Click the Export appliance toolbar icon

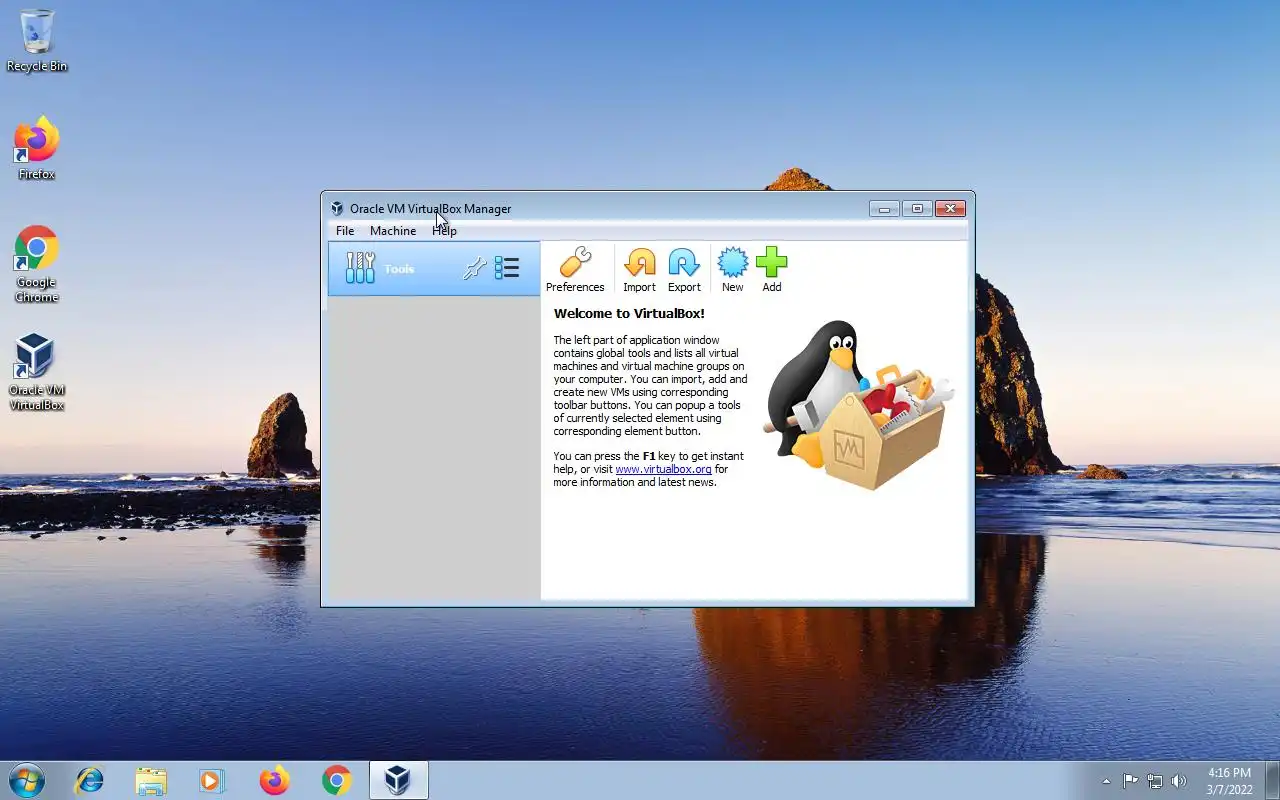[684, 270]
